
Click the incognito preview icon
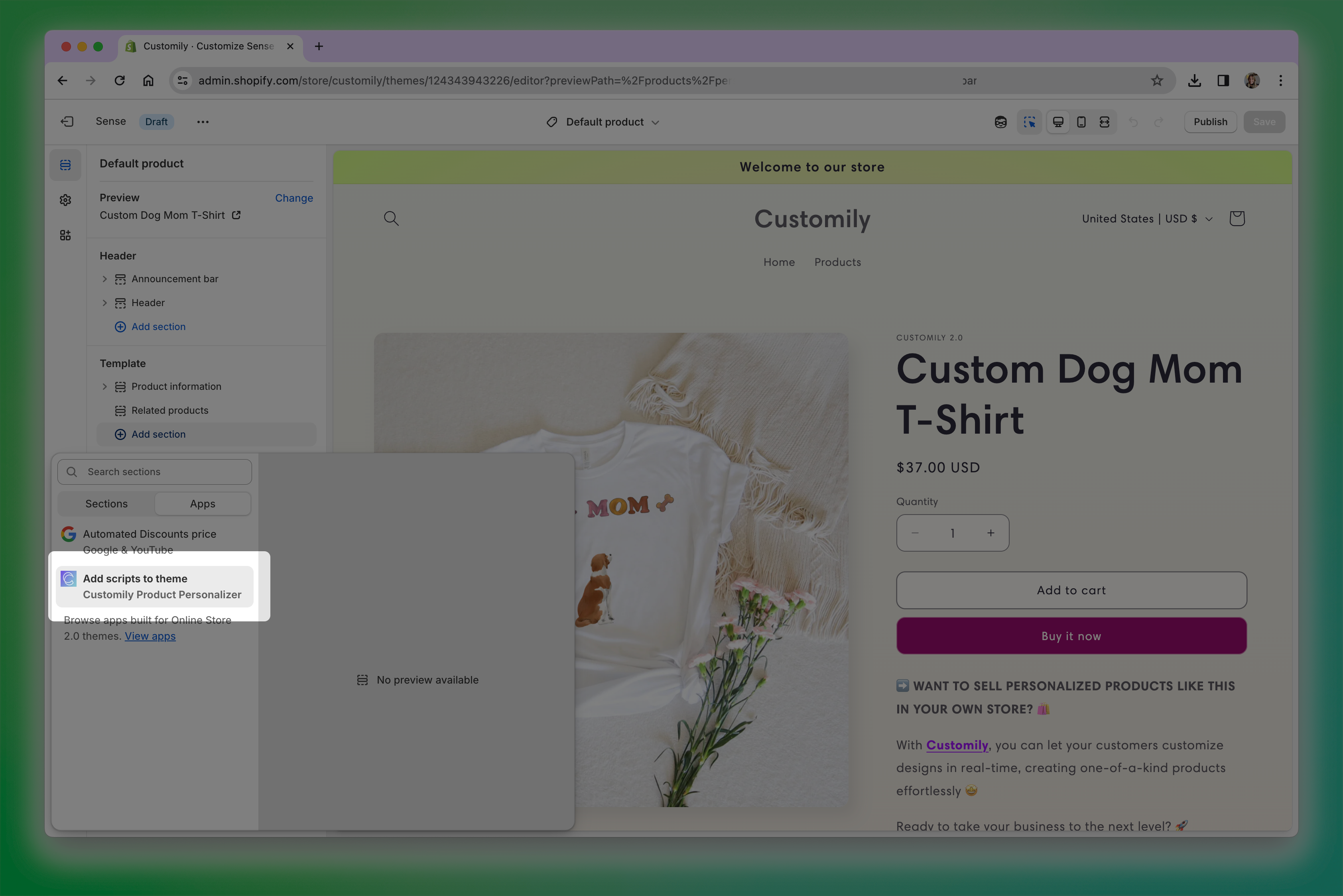click(x=1000, y=122)
